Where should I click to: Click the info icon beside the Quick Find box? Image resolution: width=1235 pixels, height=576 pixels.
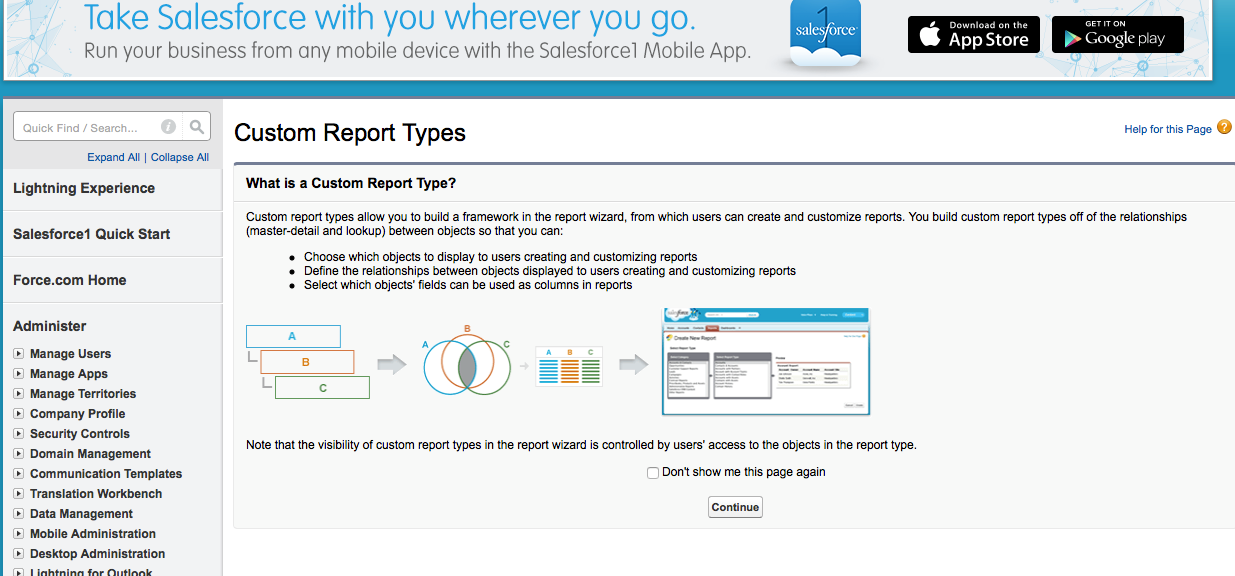tap(168, 126)
